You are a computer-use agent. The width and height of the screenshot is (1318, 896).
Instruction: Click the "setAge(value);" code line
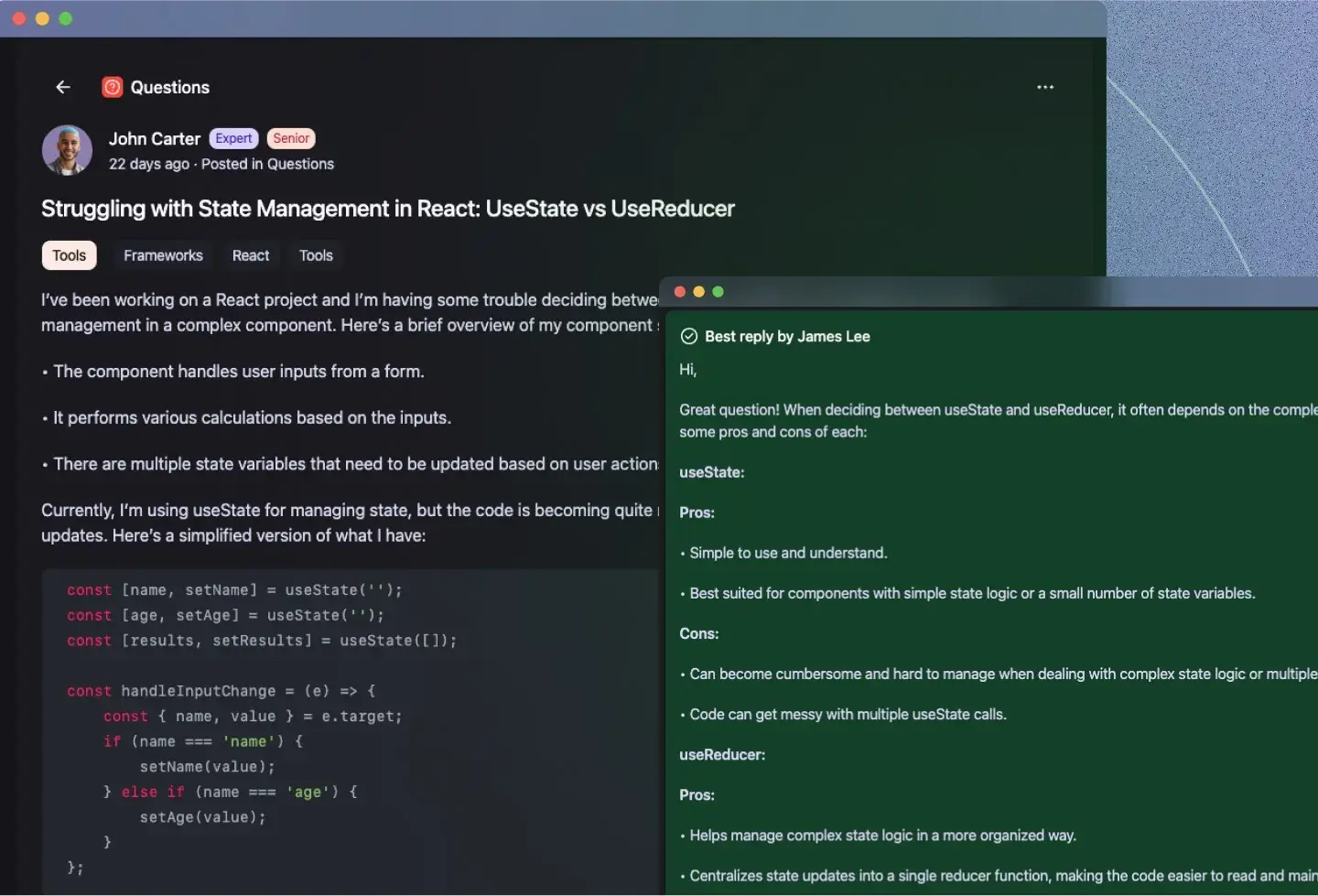pyautogui.click(x=202, y=817)
